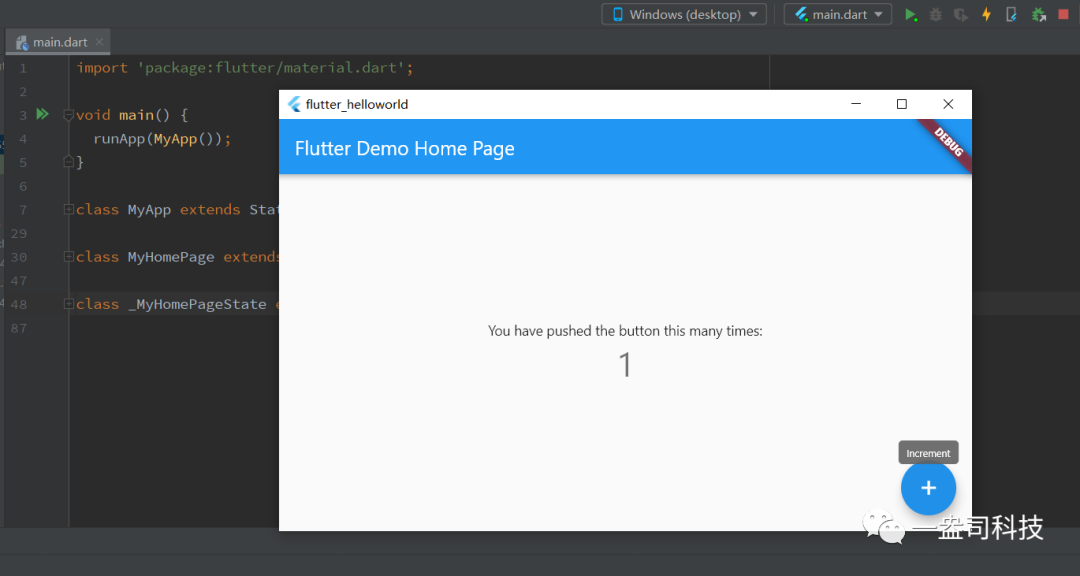This screenshot has height=576, width=1080.
Task: Click the Increment floating plus button
Action: 928,488
